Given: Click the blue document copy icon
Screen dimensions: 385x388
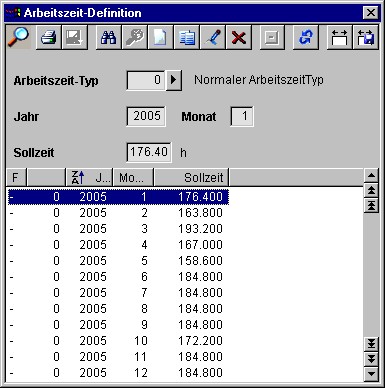Looking at the screenshot, I should pos(187,37).
